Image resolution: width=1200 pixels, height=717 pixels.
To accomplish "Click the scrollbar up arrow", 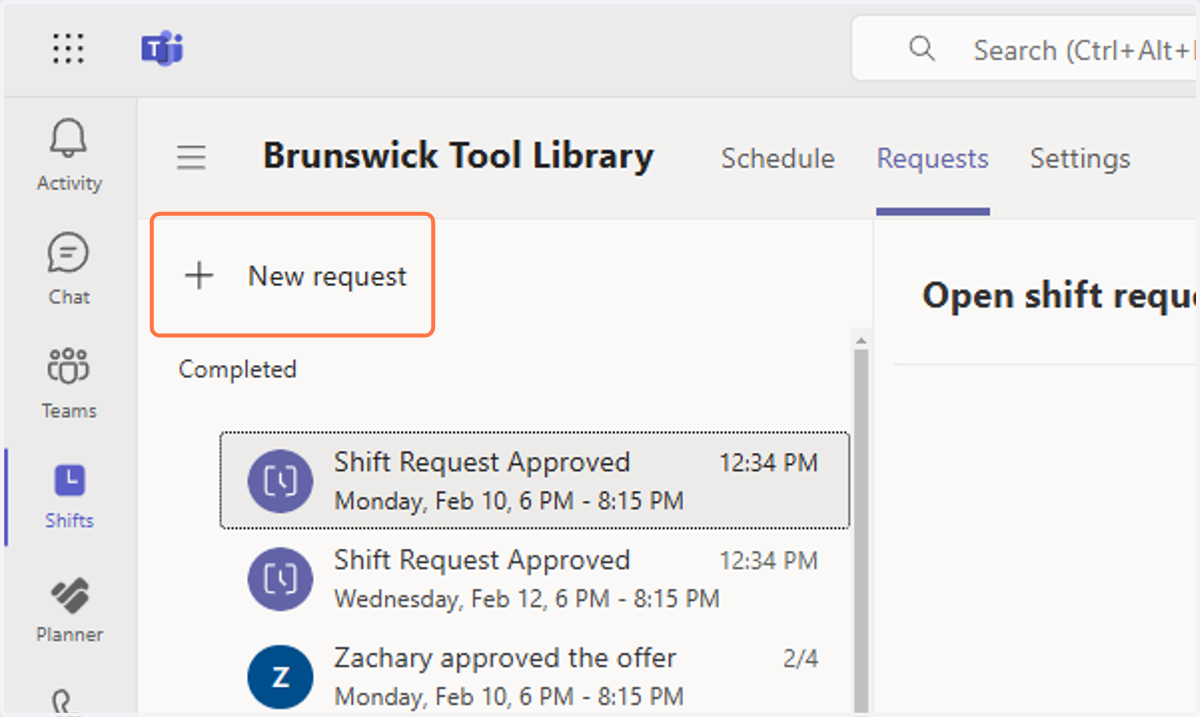I will click(859, 342).
